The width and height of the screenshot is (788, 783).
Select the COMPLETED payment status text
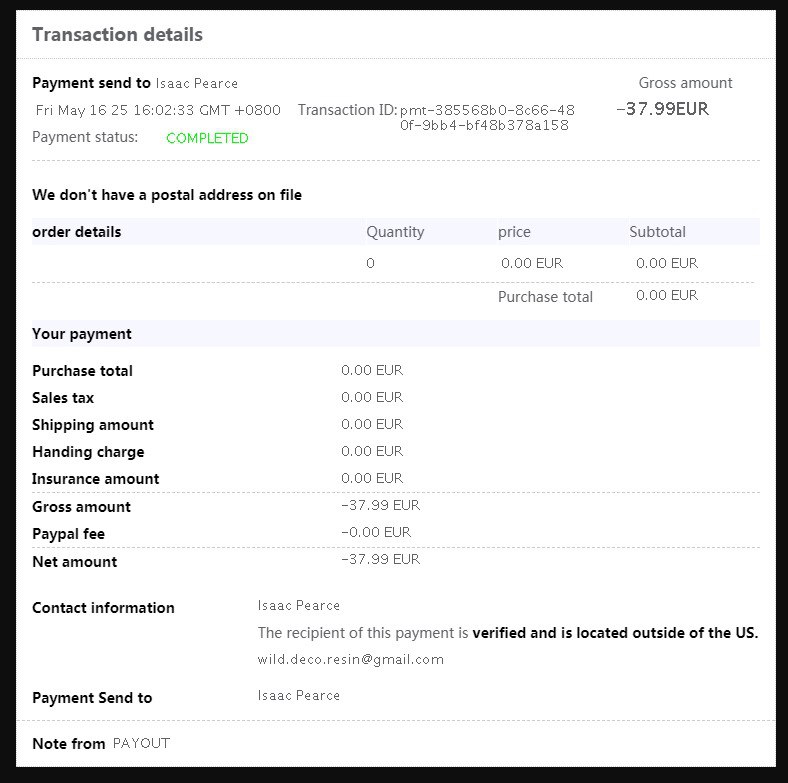click(207, 138)
